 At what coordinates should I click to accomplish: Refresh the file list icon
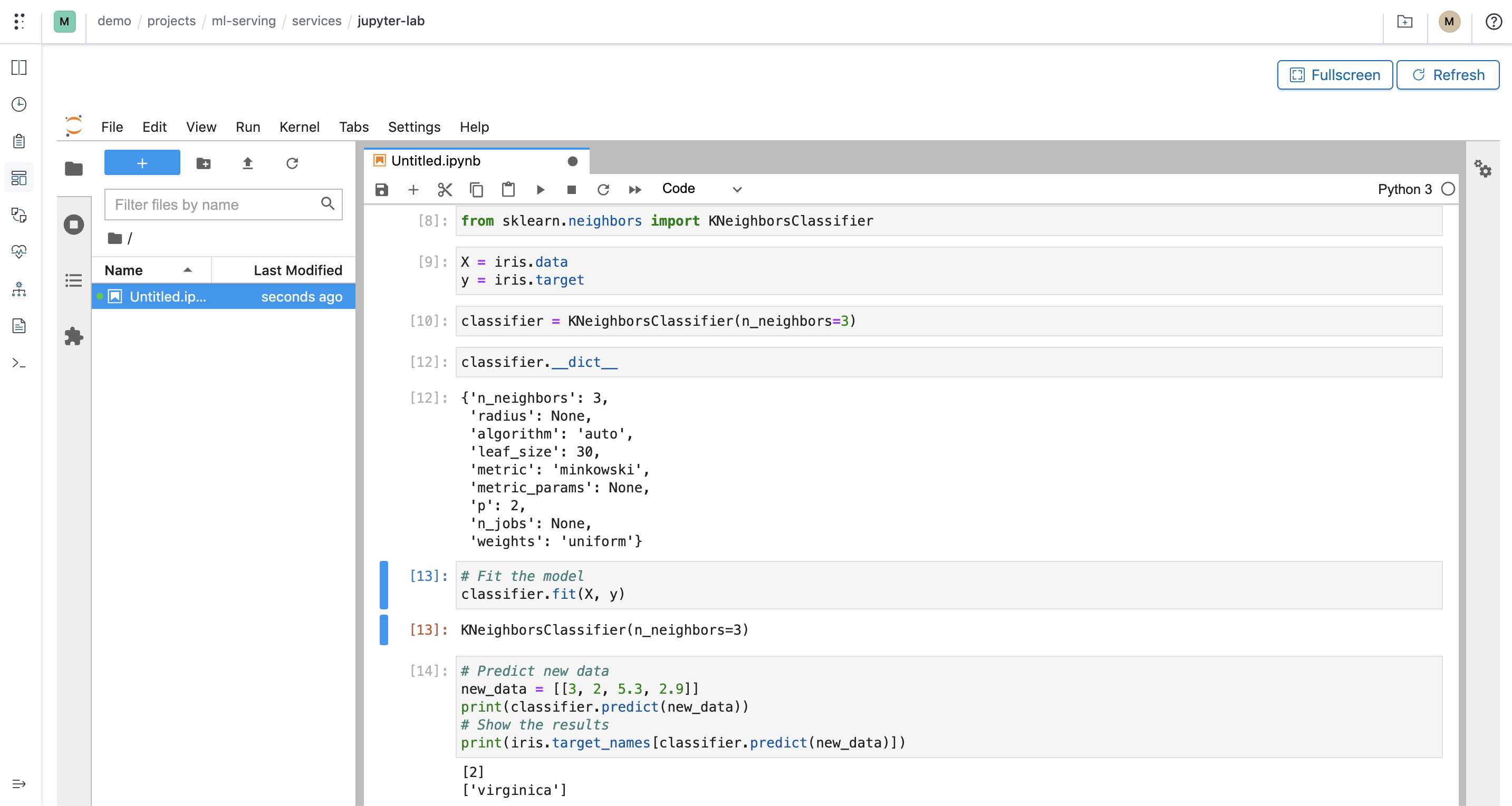292,163
